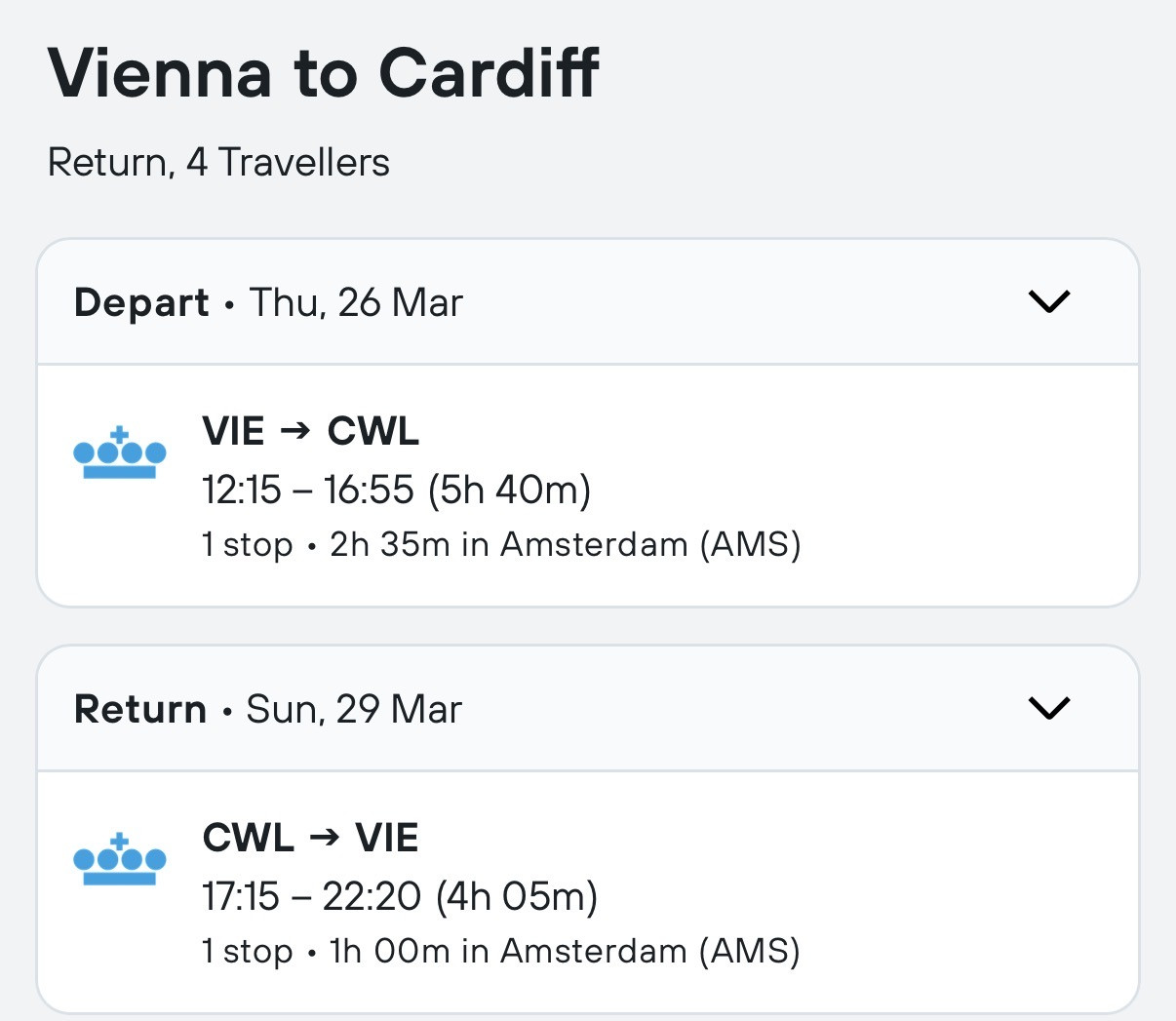Click the VIE origin code in the departure flight
The height and width of the screenshot is (1021, 1176).
pyautogui.click(x=233, y=430)
